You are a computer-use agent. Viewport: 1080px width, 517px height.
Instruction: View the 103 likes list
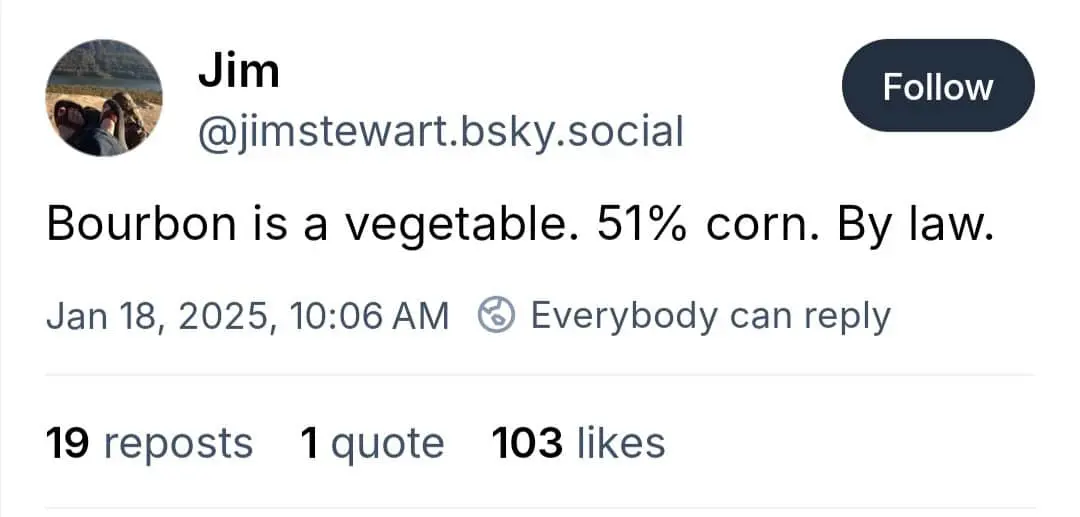[578, 442]
